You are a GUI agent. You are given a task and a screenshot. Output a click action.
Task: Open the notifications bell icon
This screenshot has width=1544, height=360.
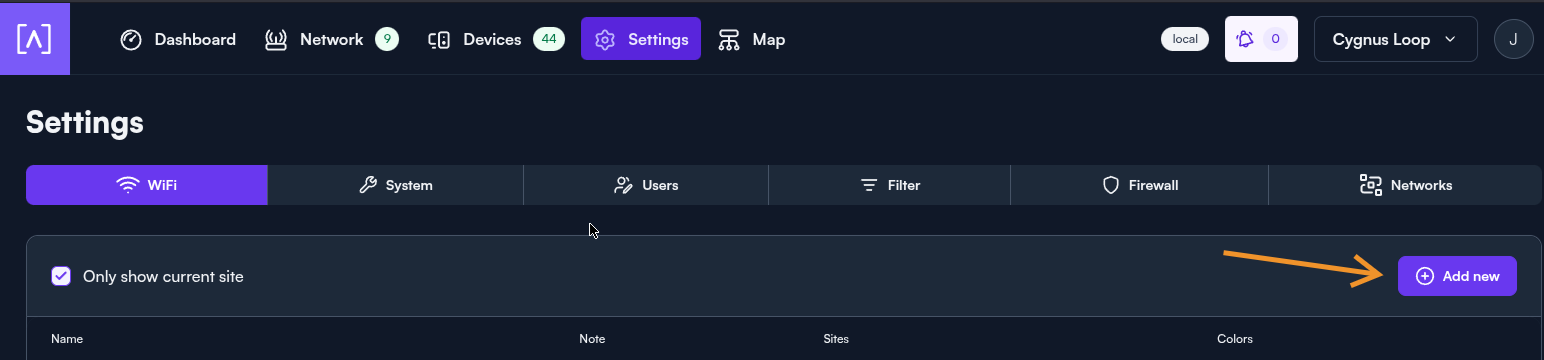point(1245,39)
